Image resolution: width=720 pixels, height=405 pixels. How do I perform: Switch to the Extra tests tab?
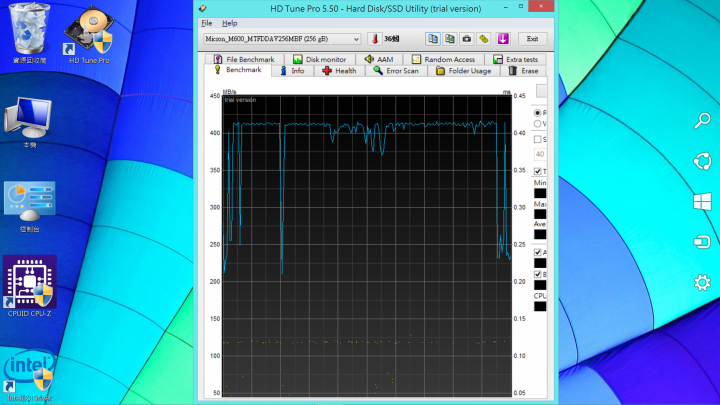point(515,59)
